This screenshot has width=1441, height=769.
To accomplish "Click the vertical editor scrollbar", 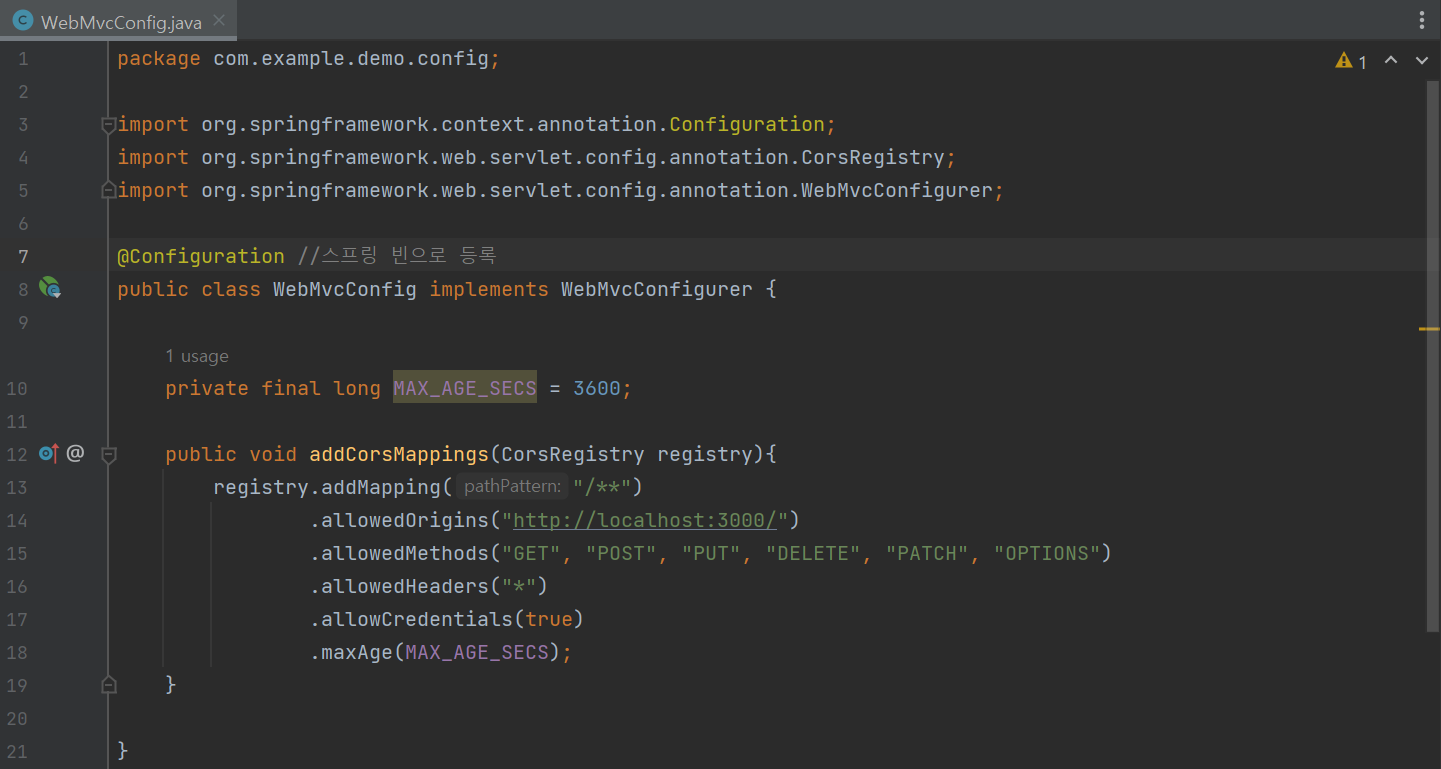I will pos(1433,356).
